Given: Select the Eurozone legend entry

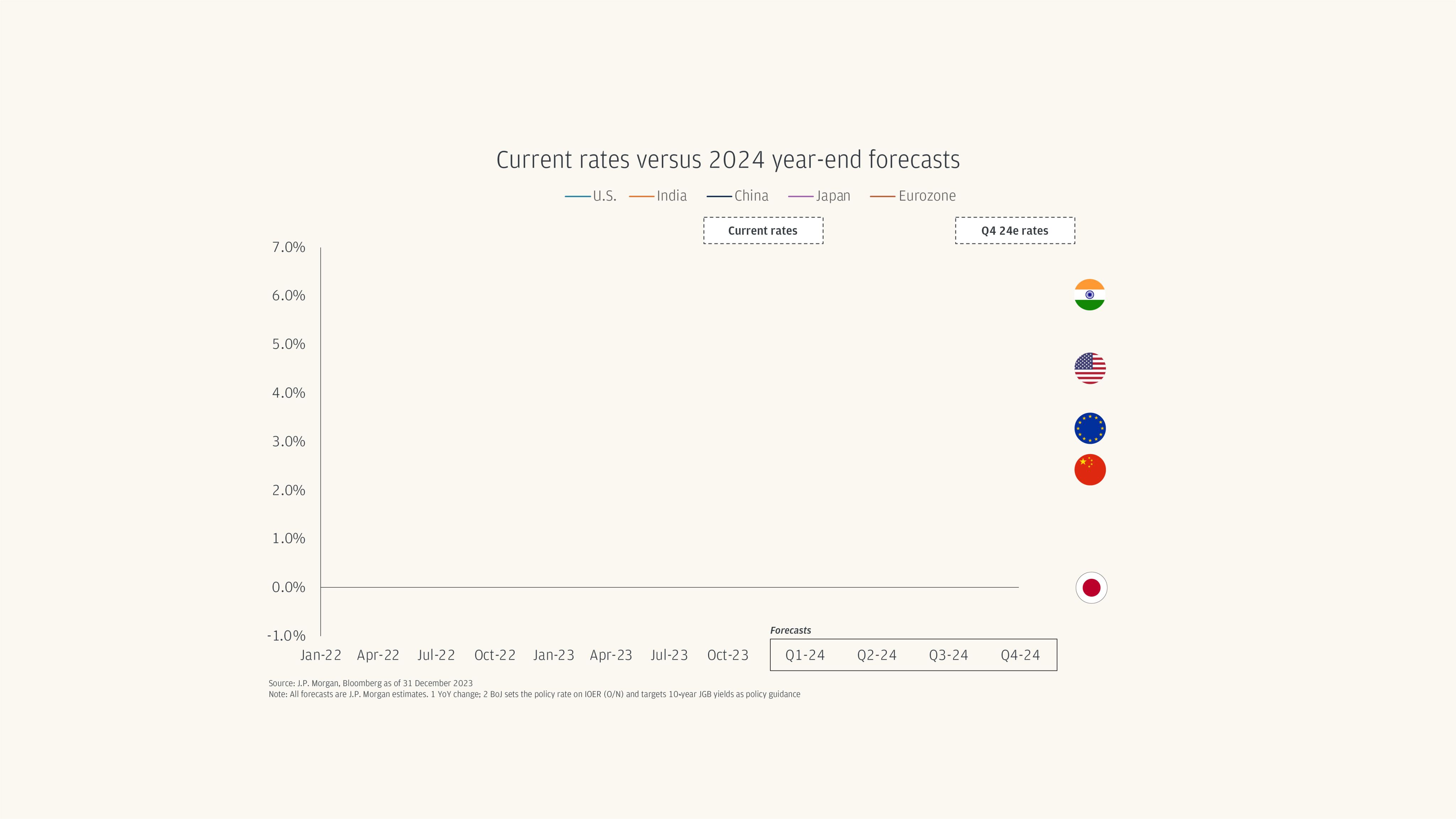Looking at the screenshot, I should [913, 196].
